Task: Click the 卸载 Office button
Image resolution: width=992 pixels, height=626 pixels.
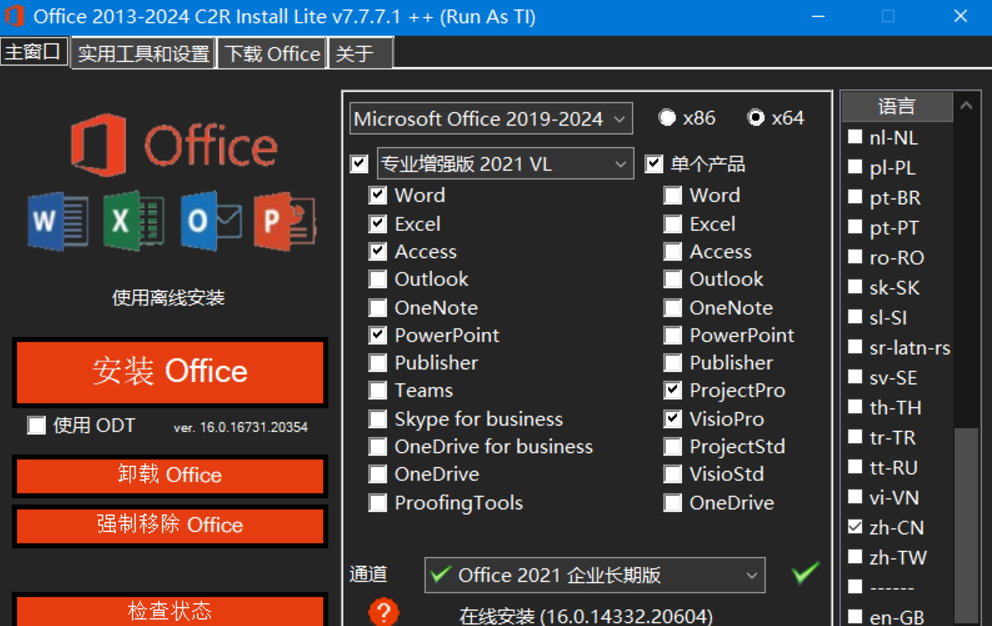Action: coord(170,475)
